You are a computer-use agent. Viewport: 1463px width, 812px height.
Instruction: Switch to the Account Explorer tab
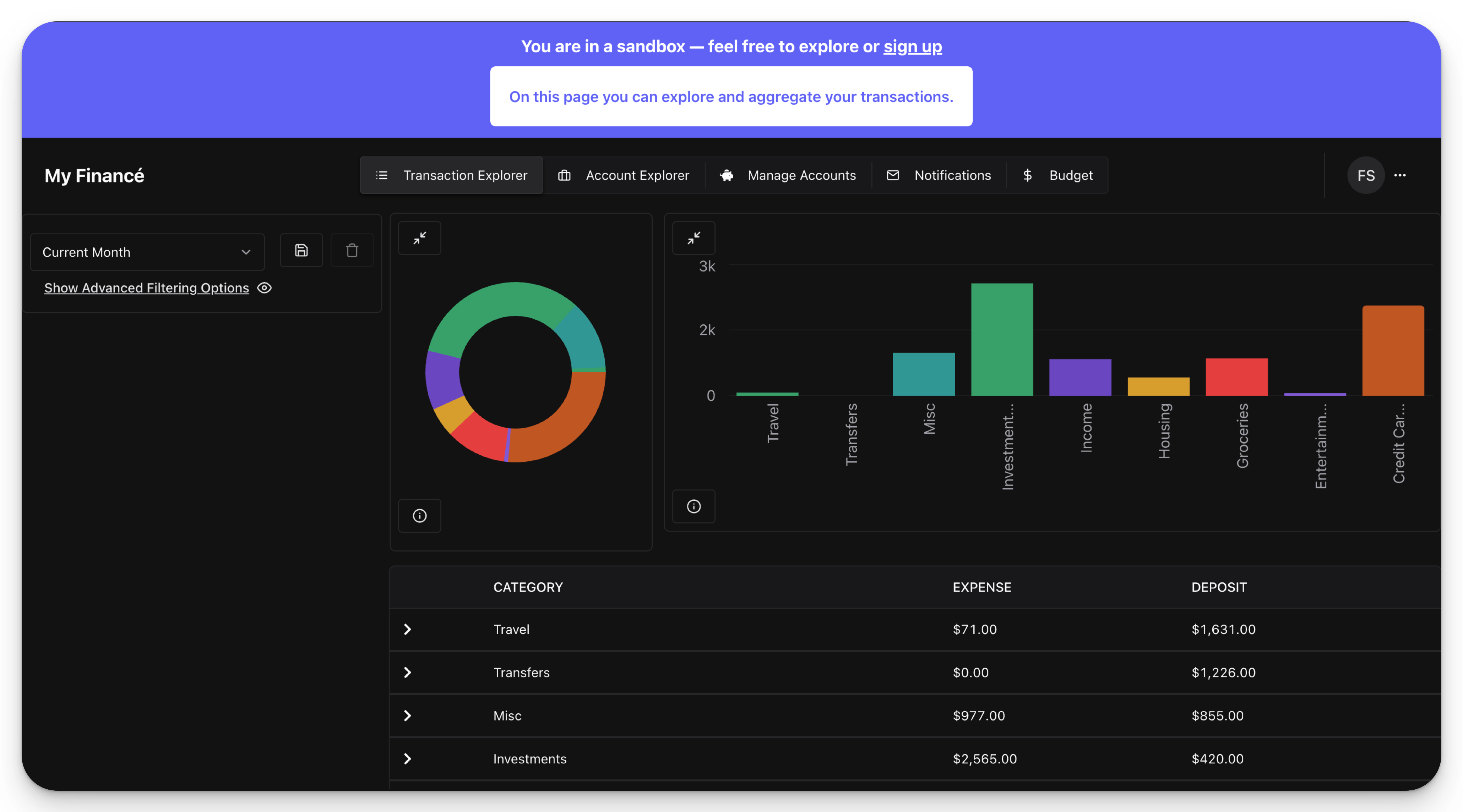tap(624, 175)
